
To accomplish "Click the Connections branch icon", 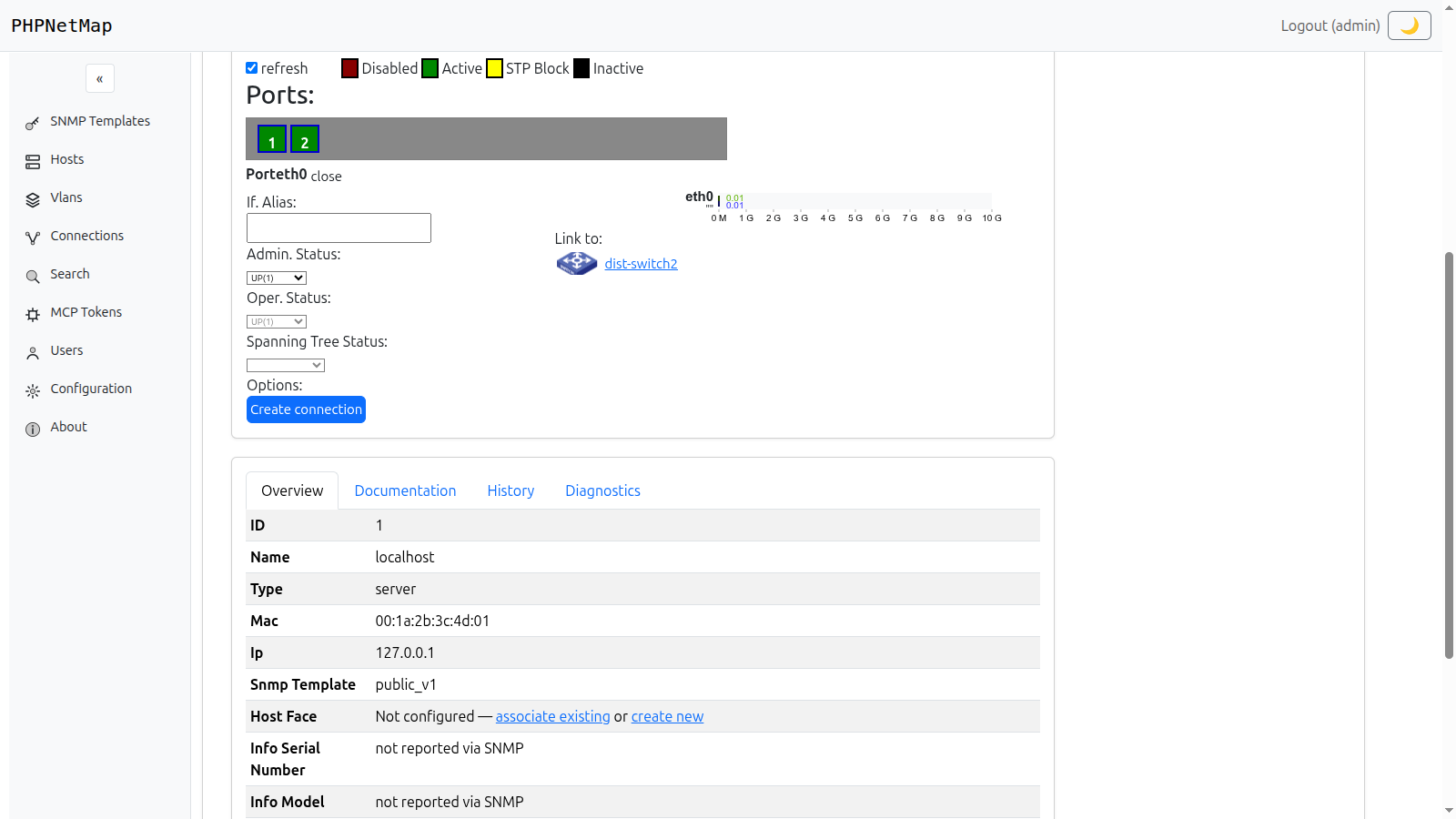I will click(x=33, y=238).
